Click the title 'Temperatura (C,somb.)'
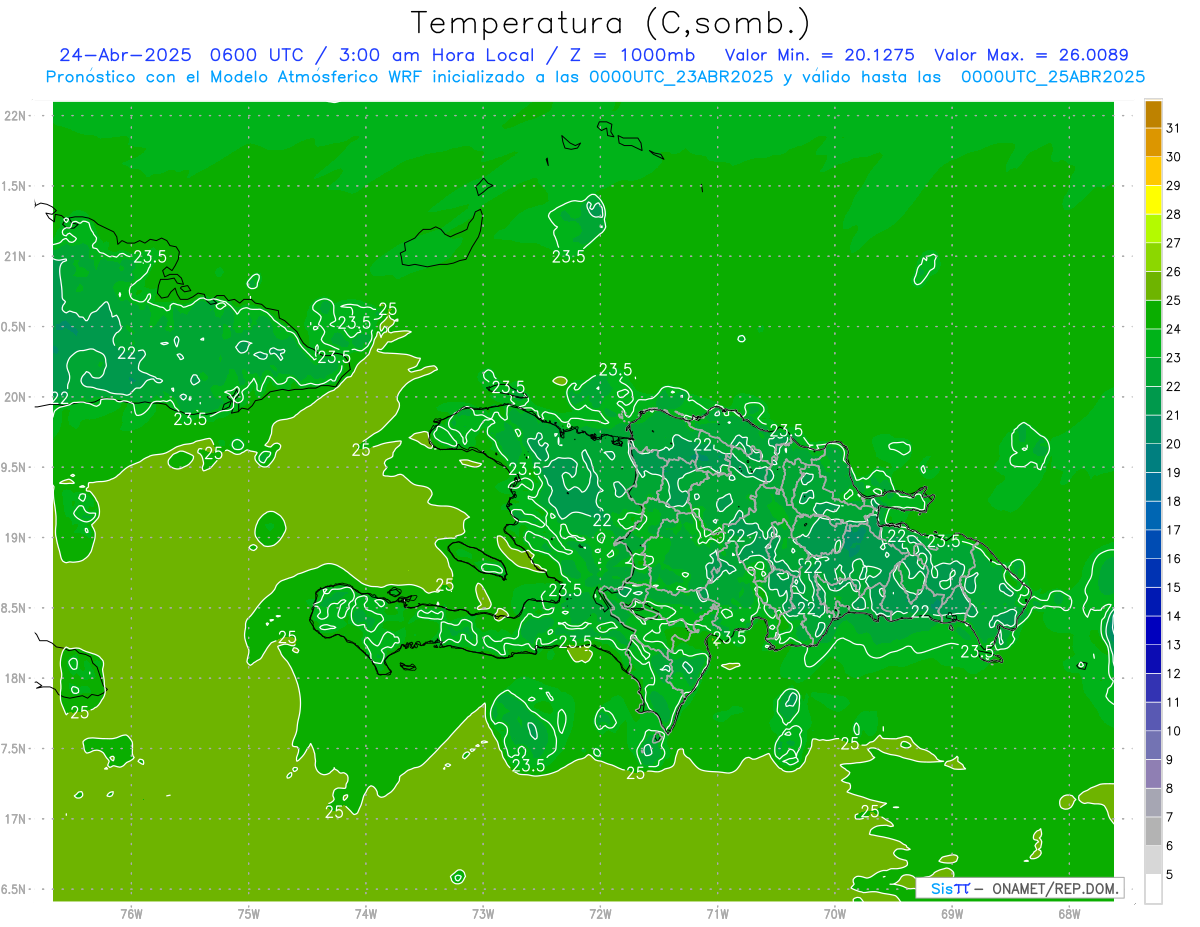 pyautogui.click(x=610, y=23)
